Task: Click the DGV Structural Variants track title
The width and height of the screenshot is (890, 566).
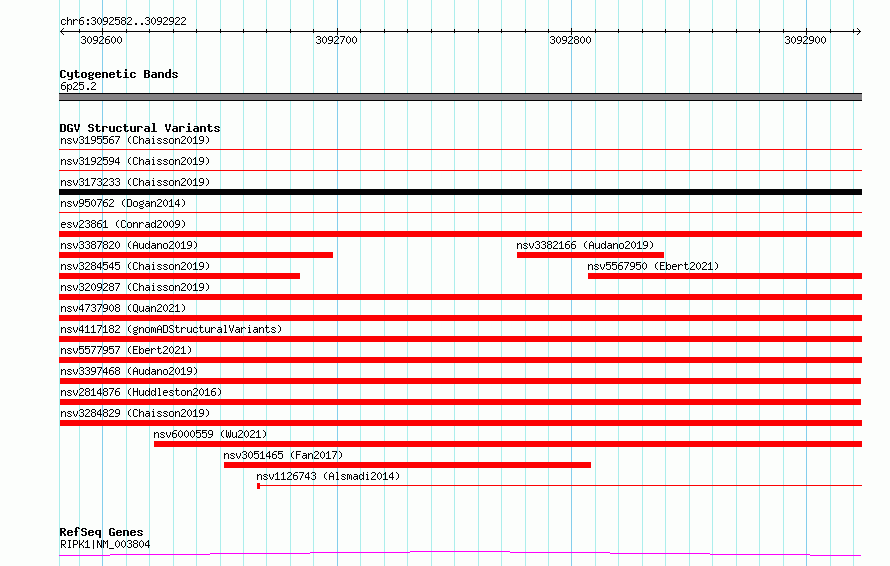Action: point(140,128)
